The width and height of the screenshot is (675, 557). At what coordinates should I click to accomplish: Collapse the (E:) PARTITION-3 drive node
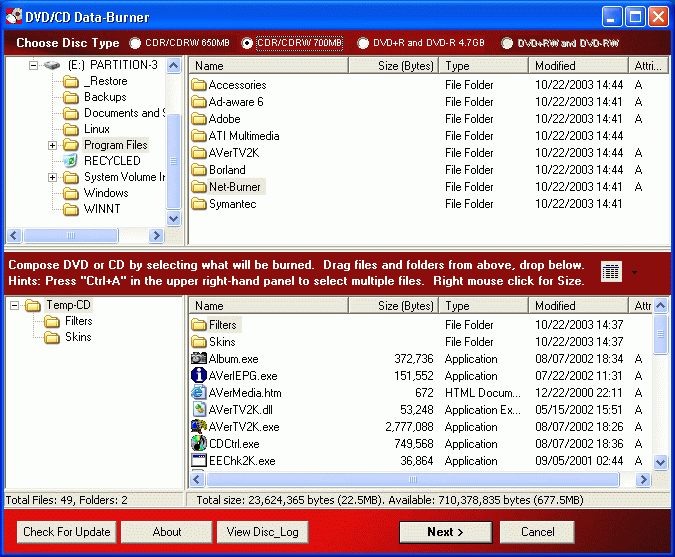(x=33, y=65)
